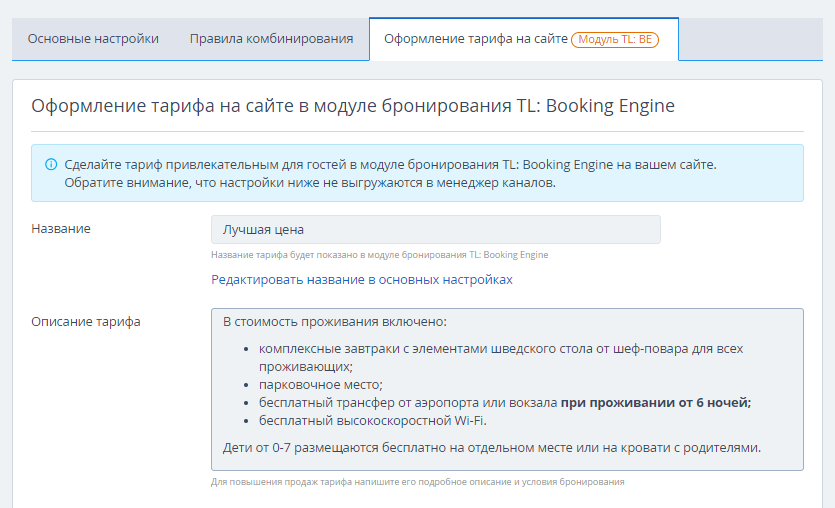Image resolution: width=835 pixels, height=508 pixels.
Task: Select the Оформление тарифа на сайте tab
Action: tap(523, 39)
